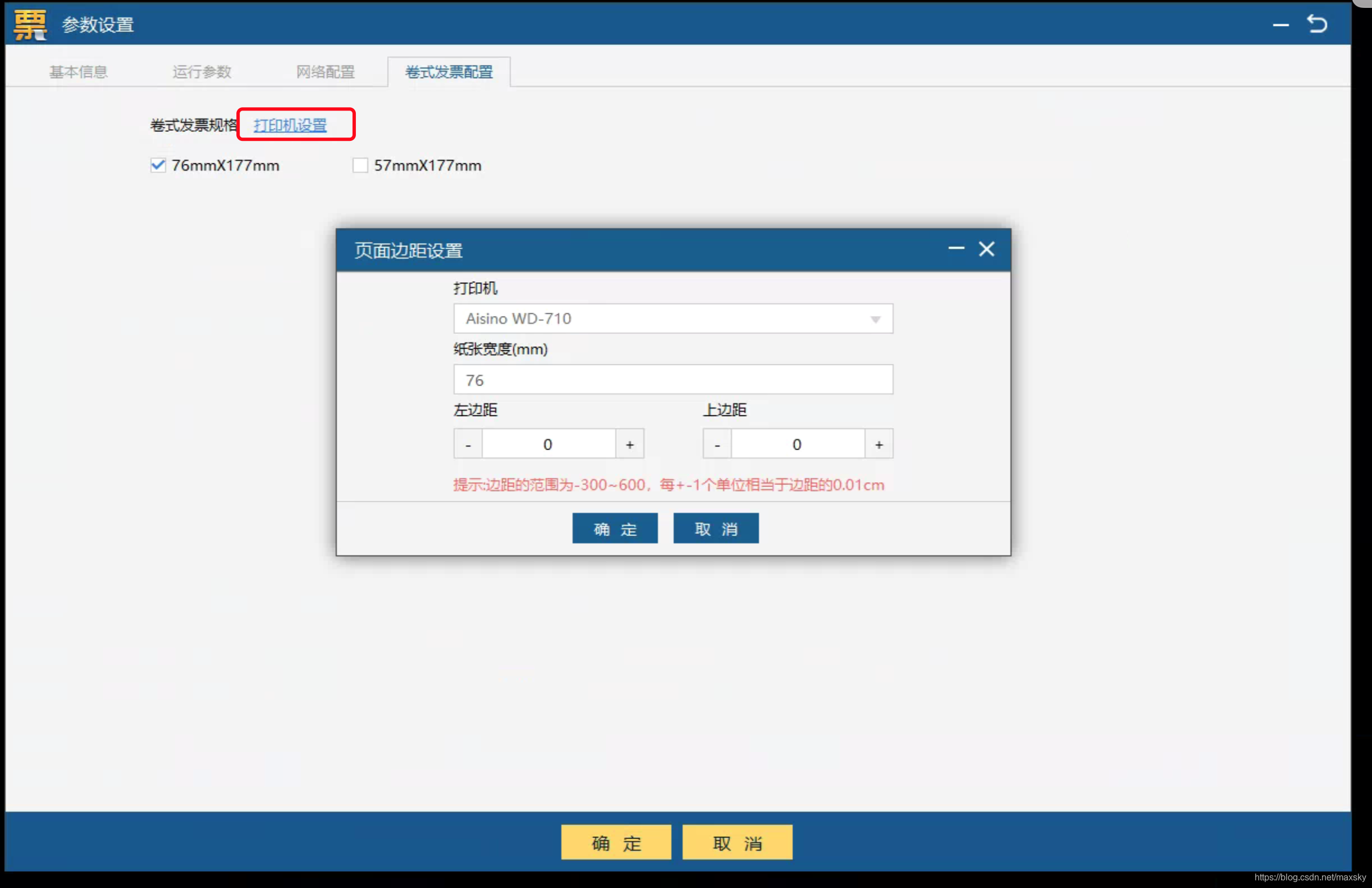Click the yellow 确定 button at bottom
The width and height of the screenshot is (1372, 888).
[x=616, y=843]
